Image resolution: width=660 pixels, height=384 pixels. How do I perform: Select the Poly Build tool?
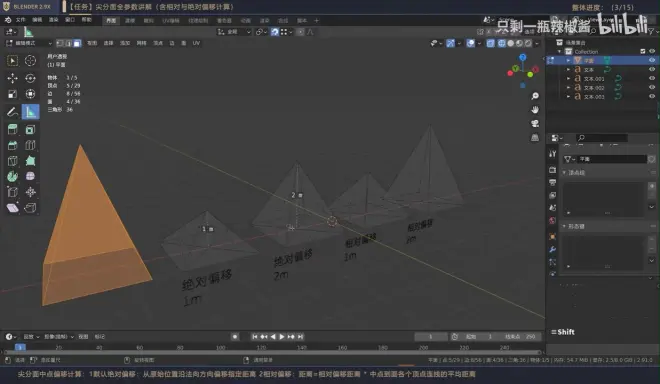30,161
